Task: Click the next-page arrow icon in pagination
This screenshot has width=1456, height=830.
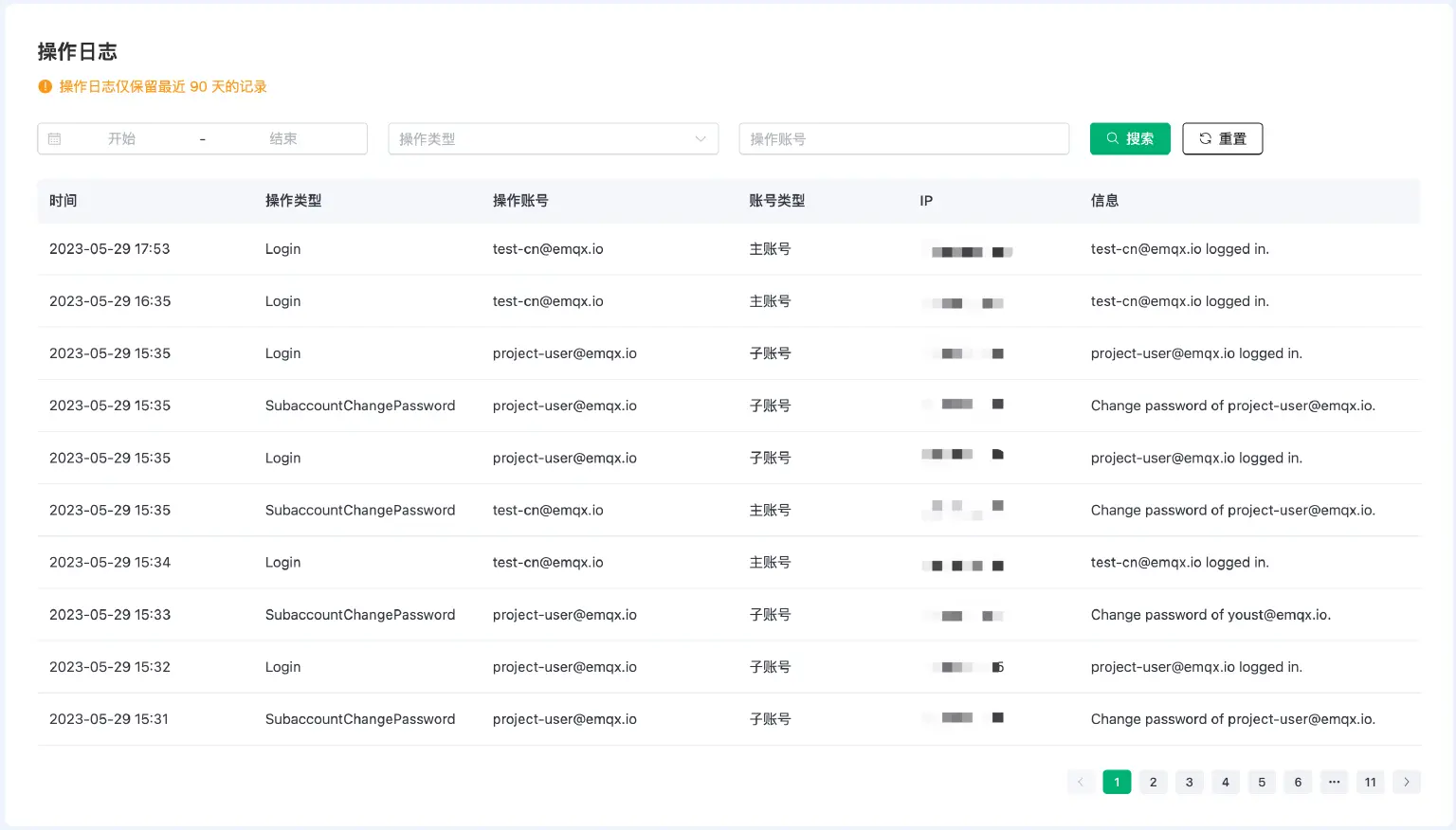Action: (x=1407, y=782)
